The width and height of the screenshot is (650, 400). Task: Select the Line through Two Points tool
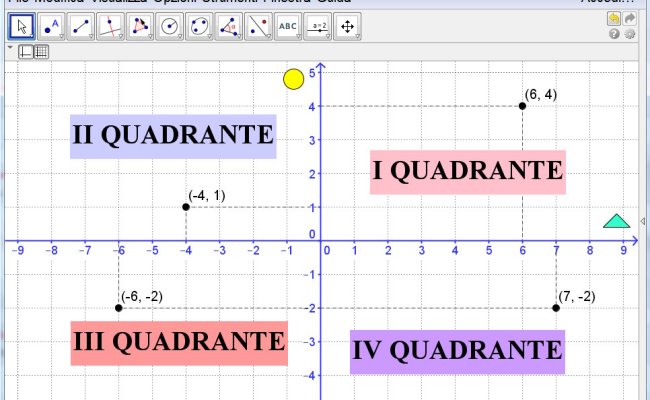[x=81, y=27]
